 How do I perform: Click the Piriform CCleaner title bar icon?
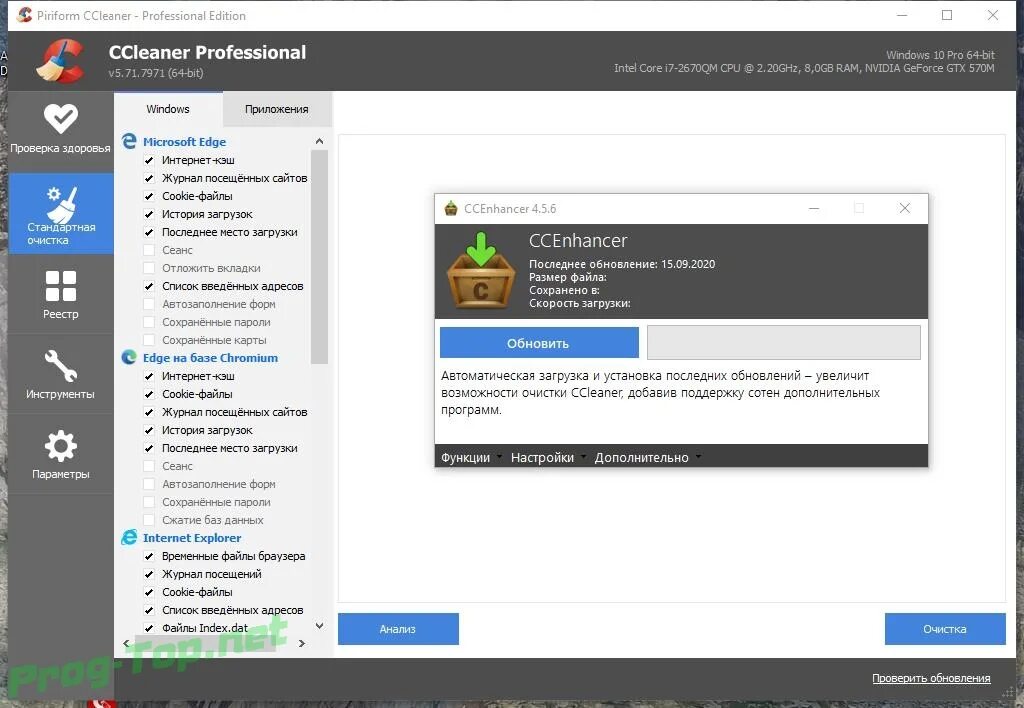[x=24, y=15]
